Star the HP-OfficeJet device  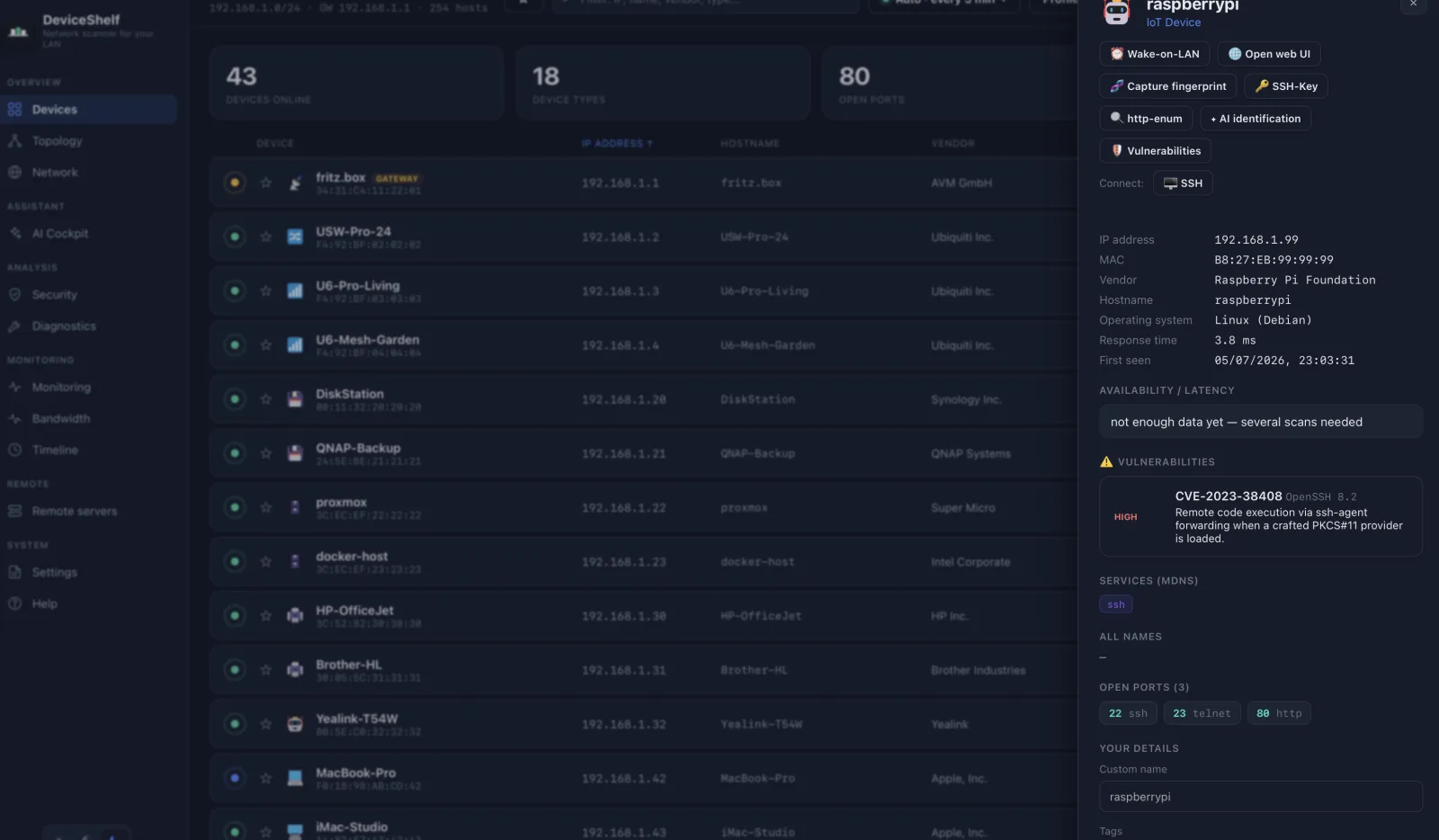click(265, 616)
